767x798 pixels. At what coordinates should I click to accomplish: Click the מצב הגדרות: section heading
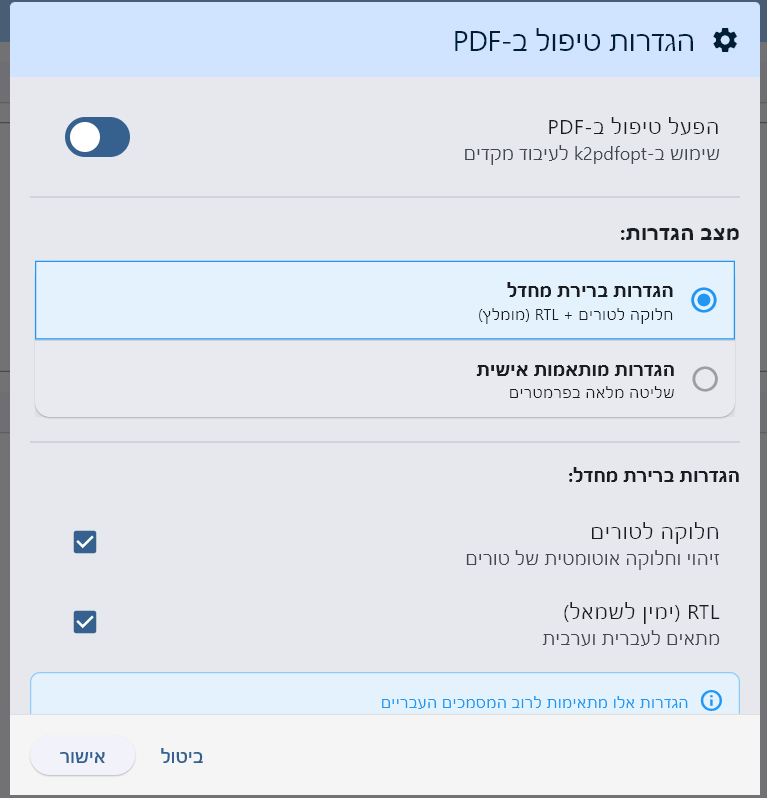pos(679,233)
